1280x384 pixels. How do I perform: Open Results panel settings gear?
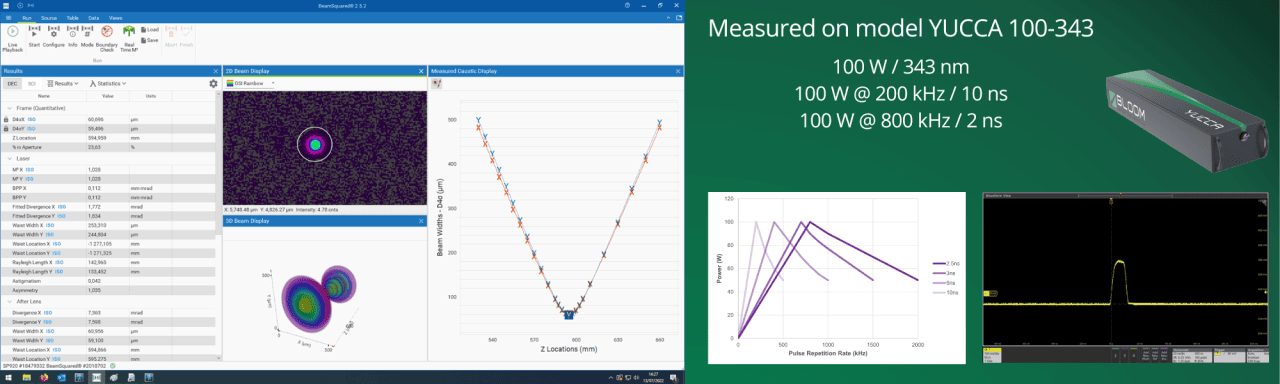point(213,84)
